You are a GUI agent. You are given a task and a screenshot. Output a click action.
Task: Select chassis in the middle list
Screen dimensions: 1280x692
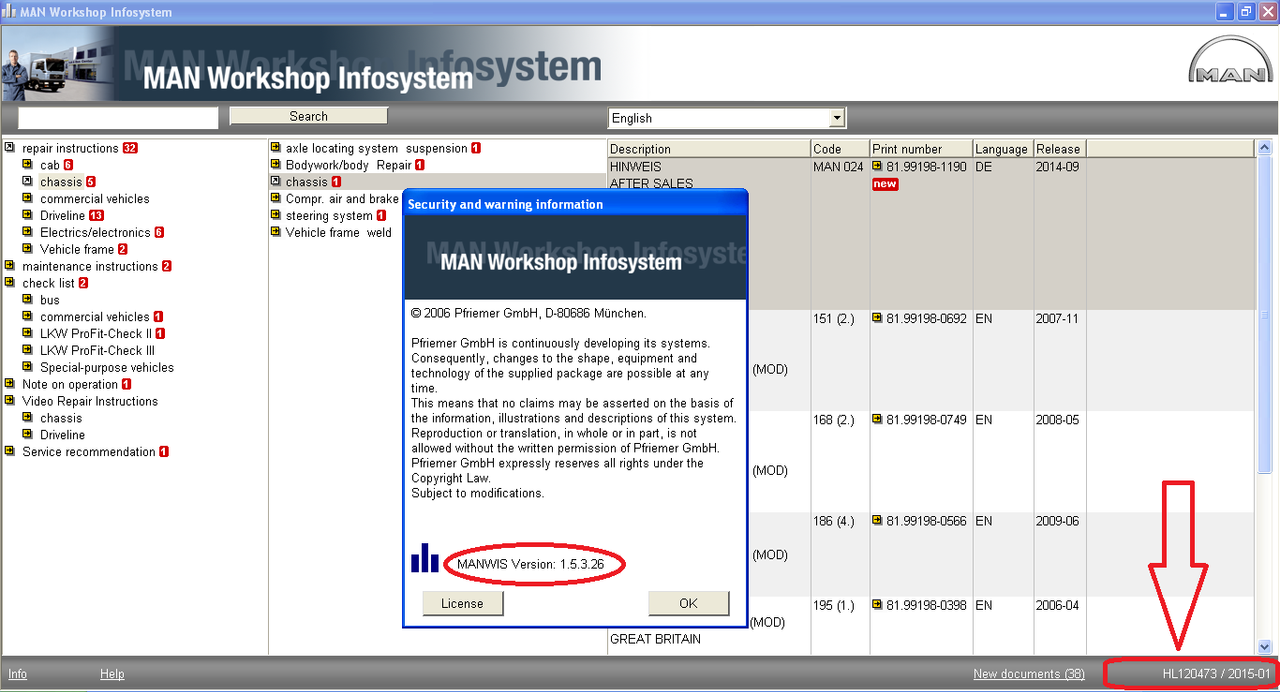click(x=306, y=182)
